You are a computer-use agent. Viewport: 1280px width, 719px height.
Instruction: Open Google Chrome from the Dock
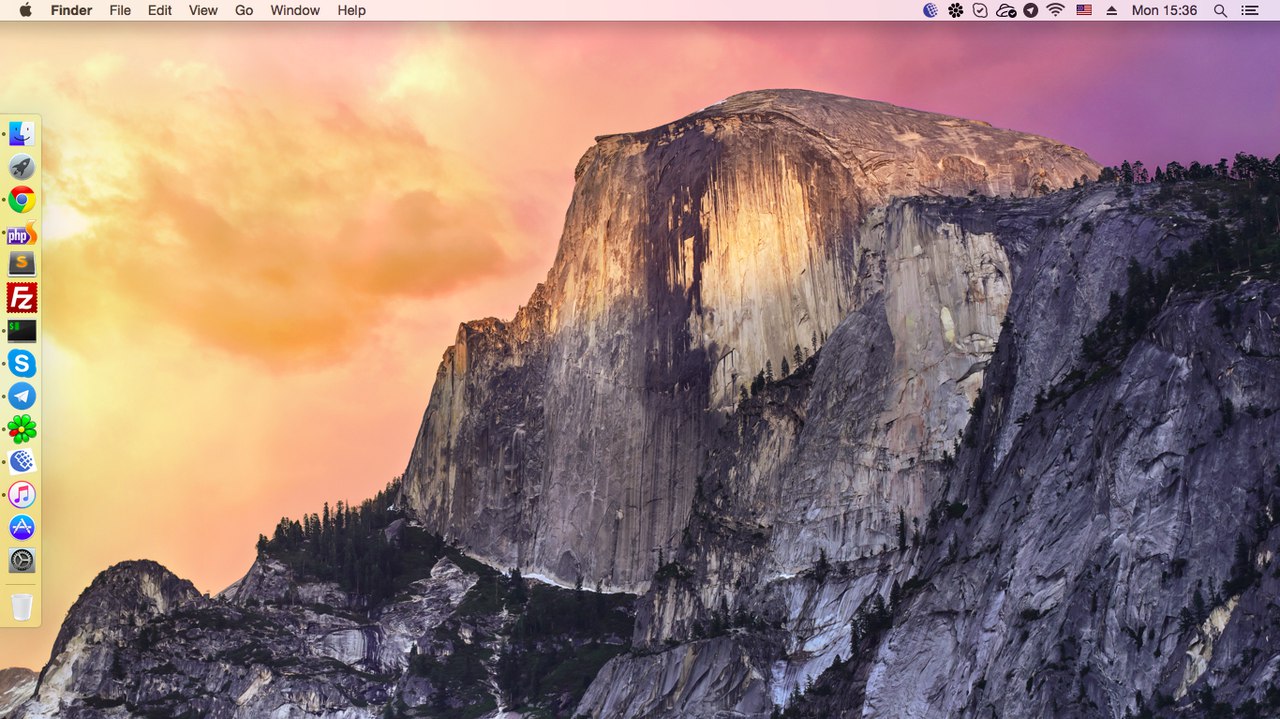[x=22, y=200]
